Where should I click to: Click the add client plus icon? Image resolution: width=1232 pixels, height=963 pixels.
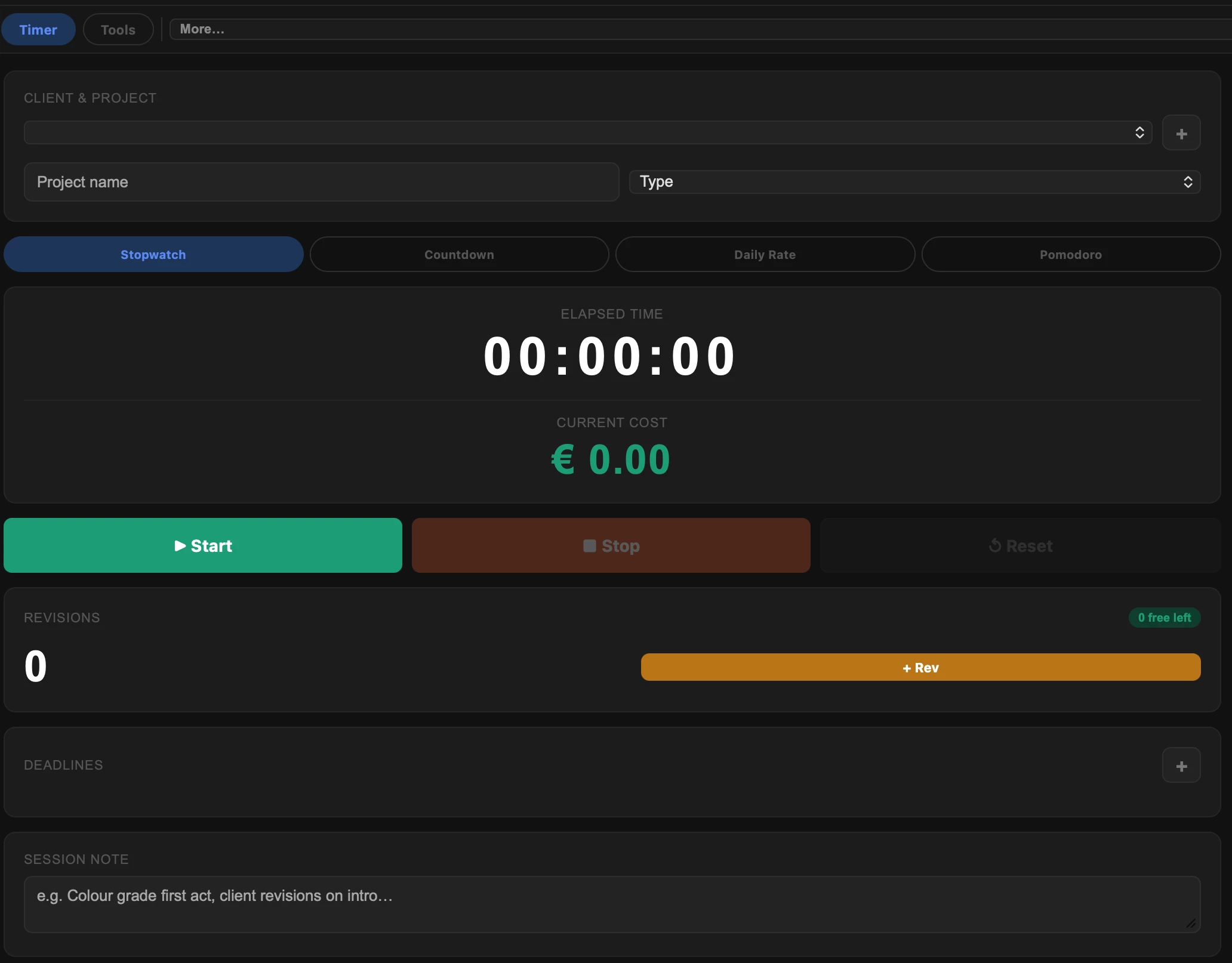click(1181, 133)
